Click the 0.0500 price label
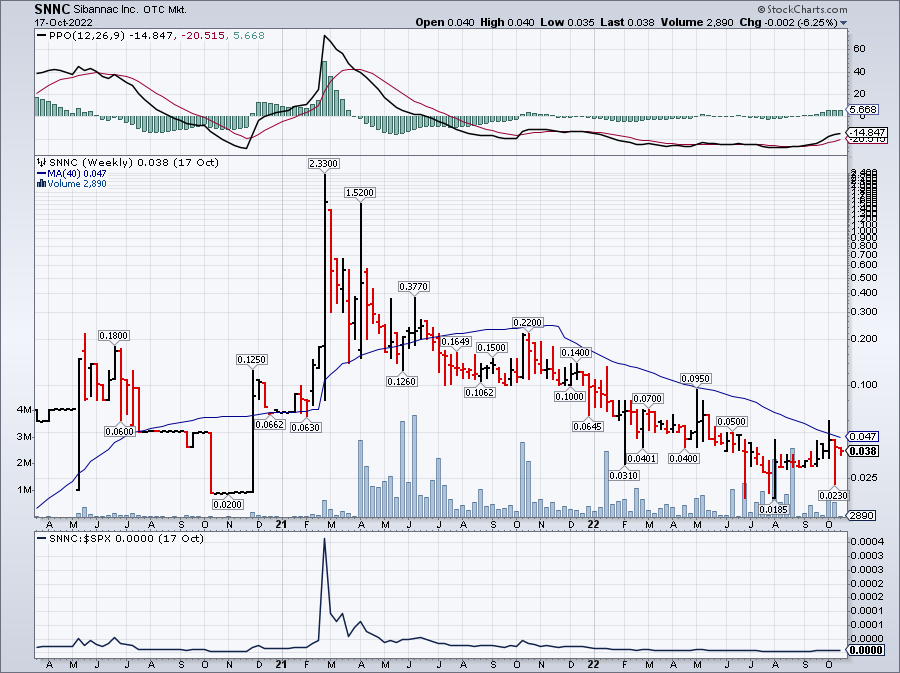Screen dimensions: 900x673 pos(732,422)
